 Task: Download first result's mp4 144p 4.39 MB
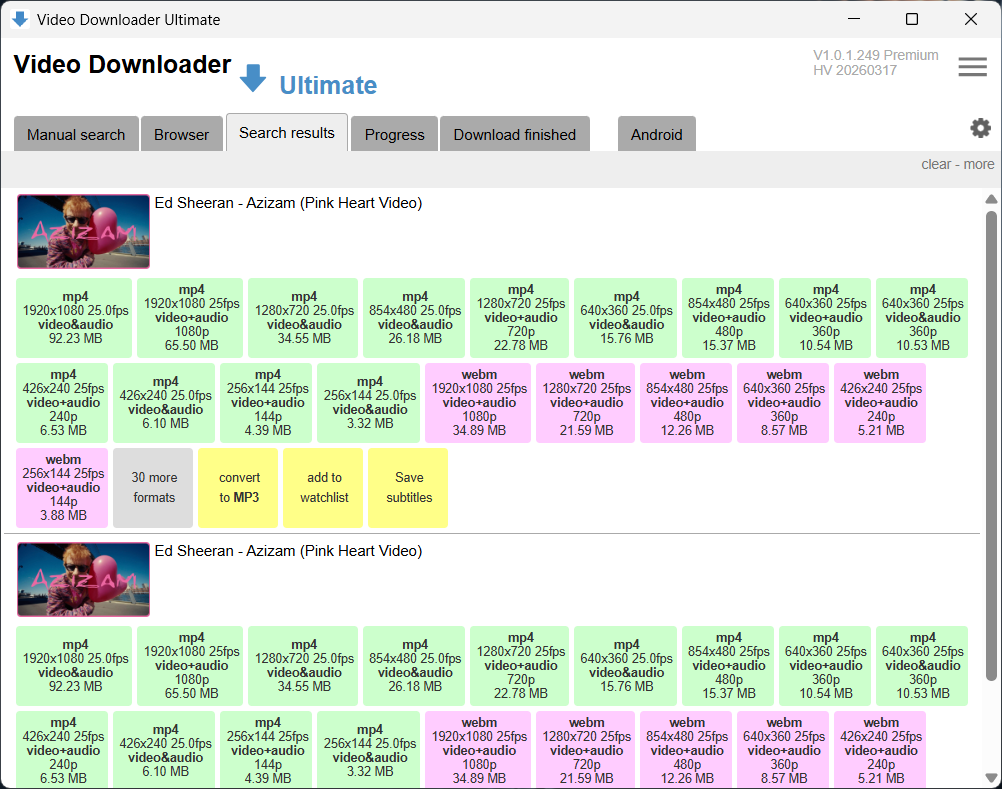[266, 402]
